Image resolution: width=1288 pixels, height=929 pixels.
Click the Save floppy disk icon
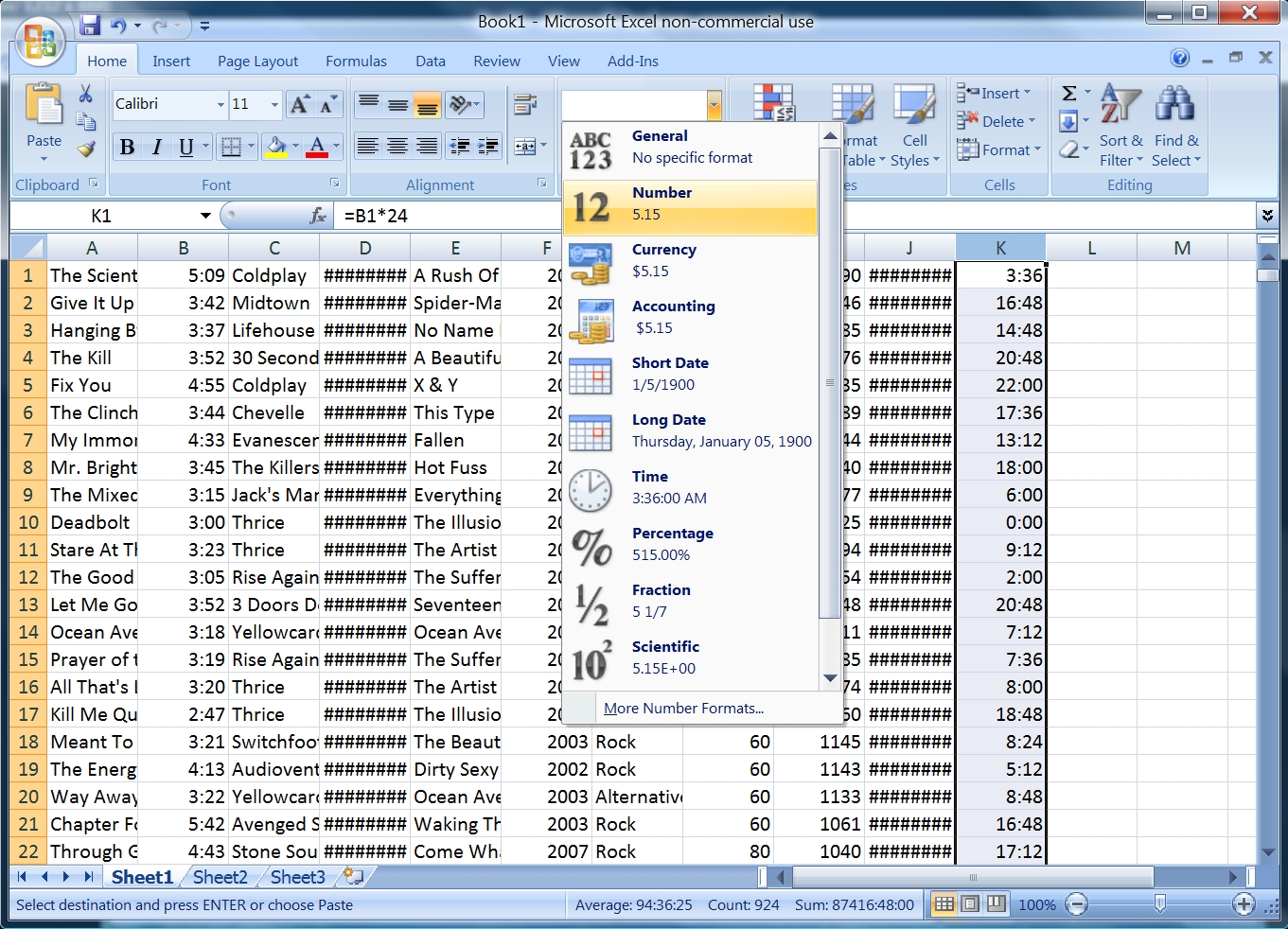[90, 26]
